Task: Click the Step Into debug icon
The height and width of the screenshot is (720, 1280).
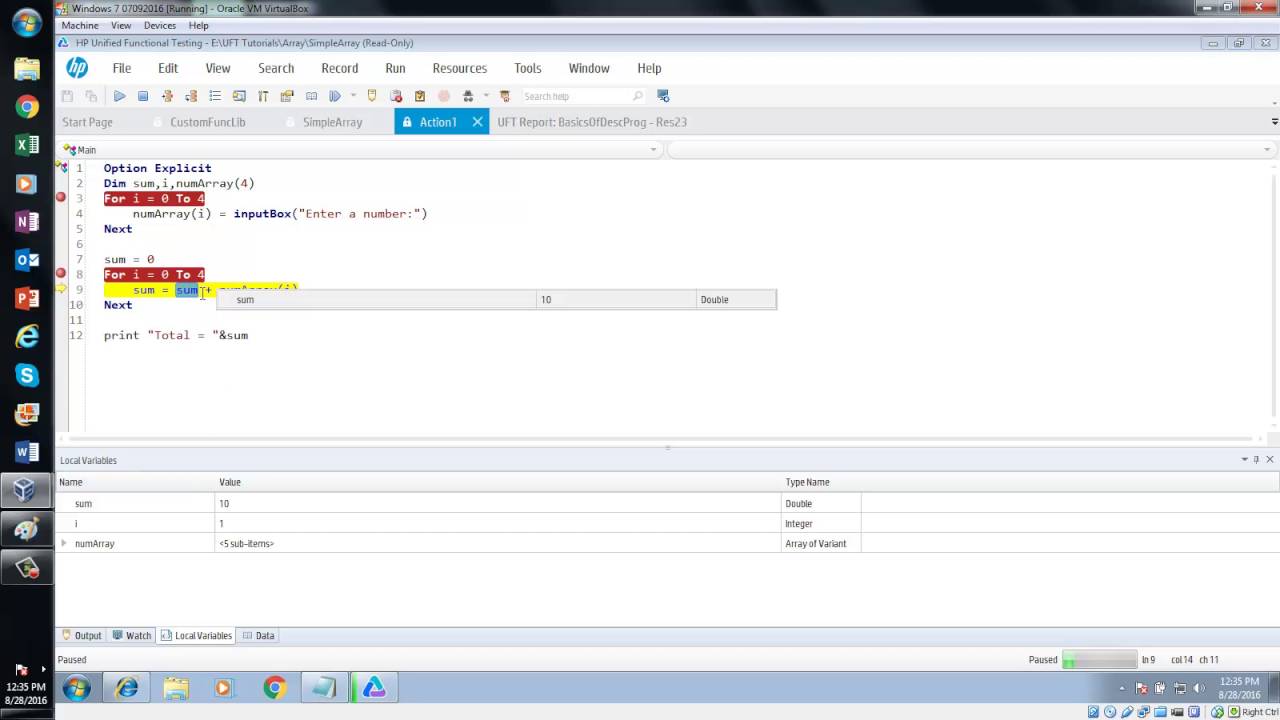Action: tap(167, 96)
